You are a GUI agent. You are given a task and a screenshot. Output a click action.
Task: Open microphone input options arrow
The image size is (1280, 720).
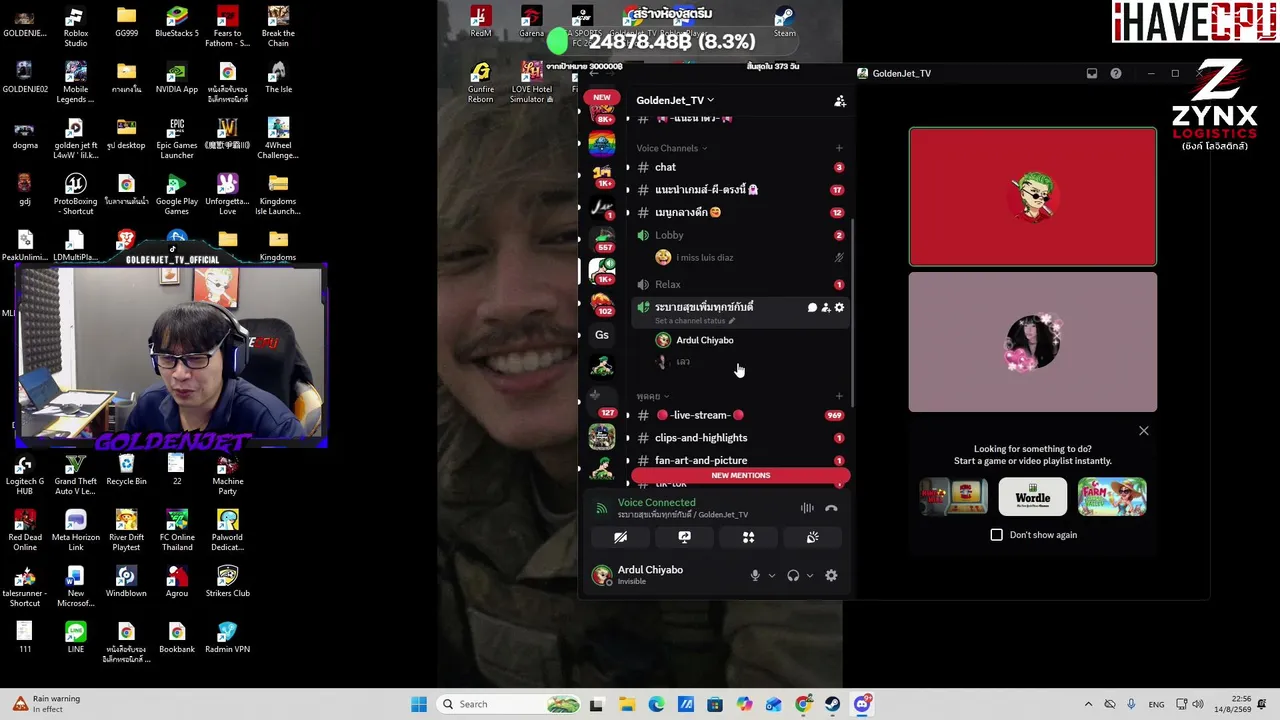tap(772, 576)
